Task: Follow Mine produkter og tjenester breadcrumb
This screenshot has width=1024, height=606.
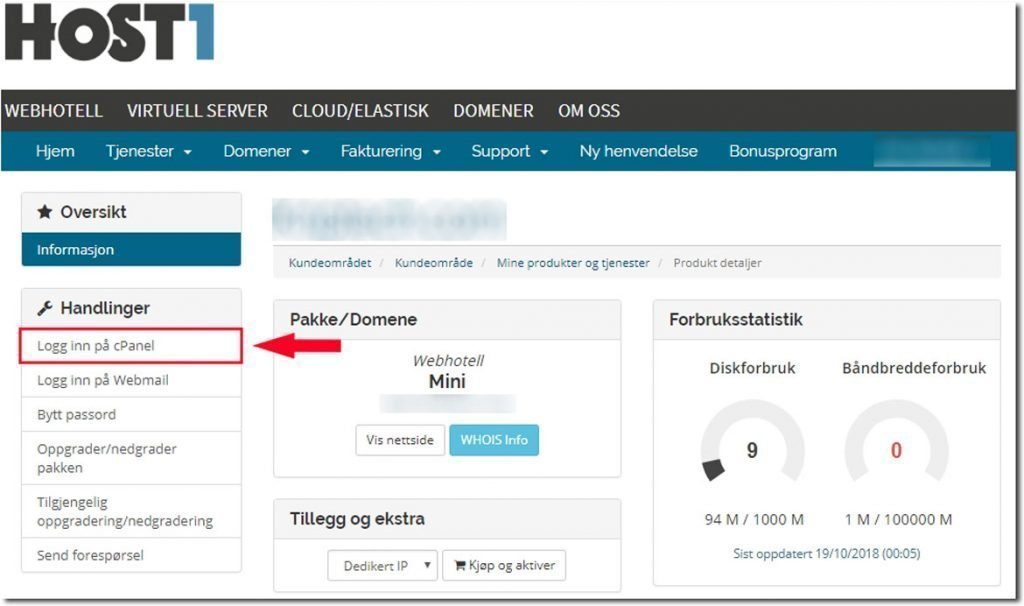Action: pos(573,263)
